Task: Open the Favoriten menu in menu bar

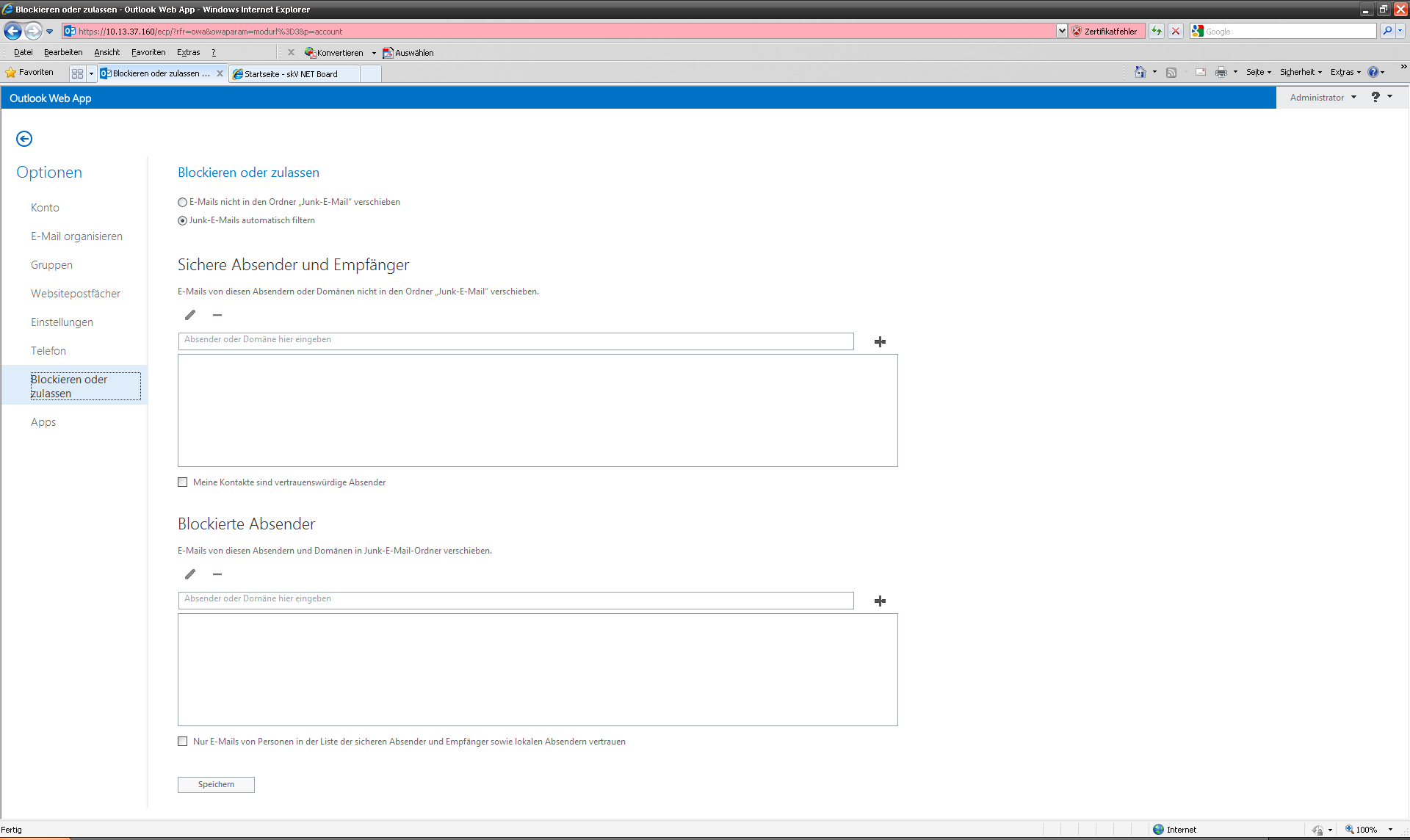Action: click(148, 52)
